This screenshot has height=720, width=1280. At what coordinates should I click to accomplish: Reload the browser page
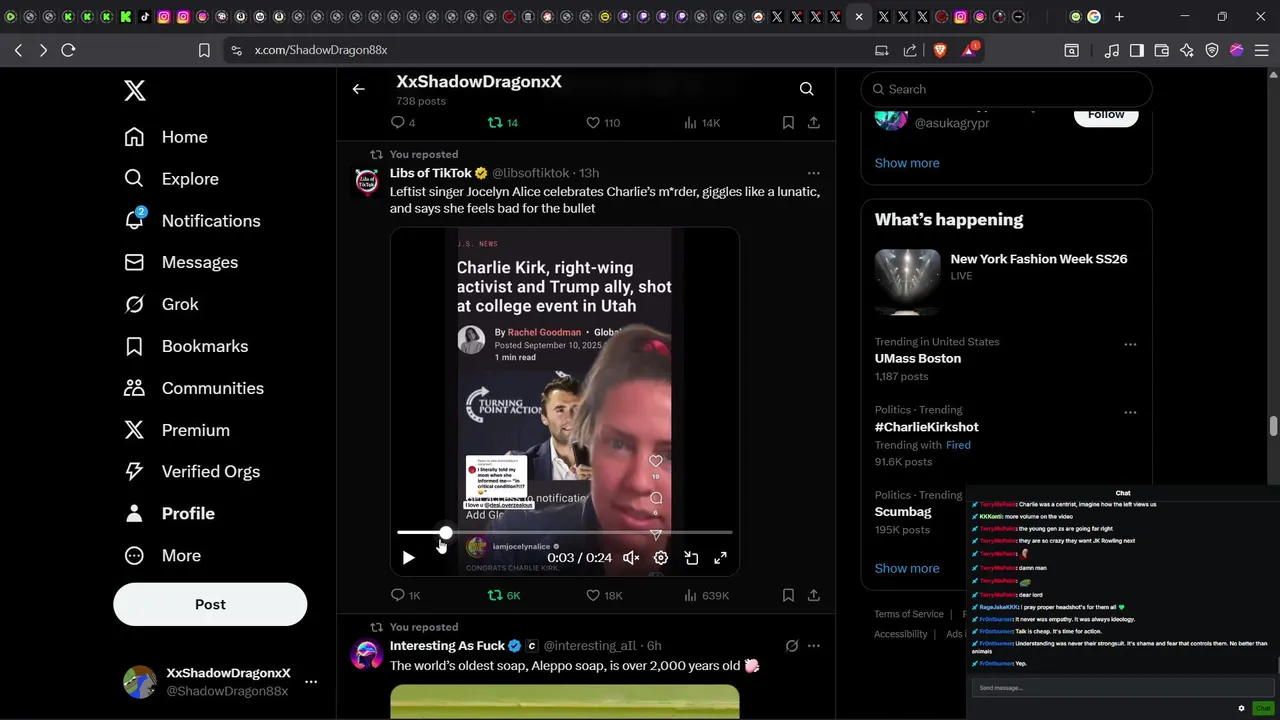(x=68, y=50)
